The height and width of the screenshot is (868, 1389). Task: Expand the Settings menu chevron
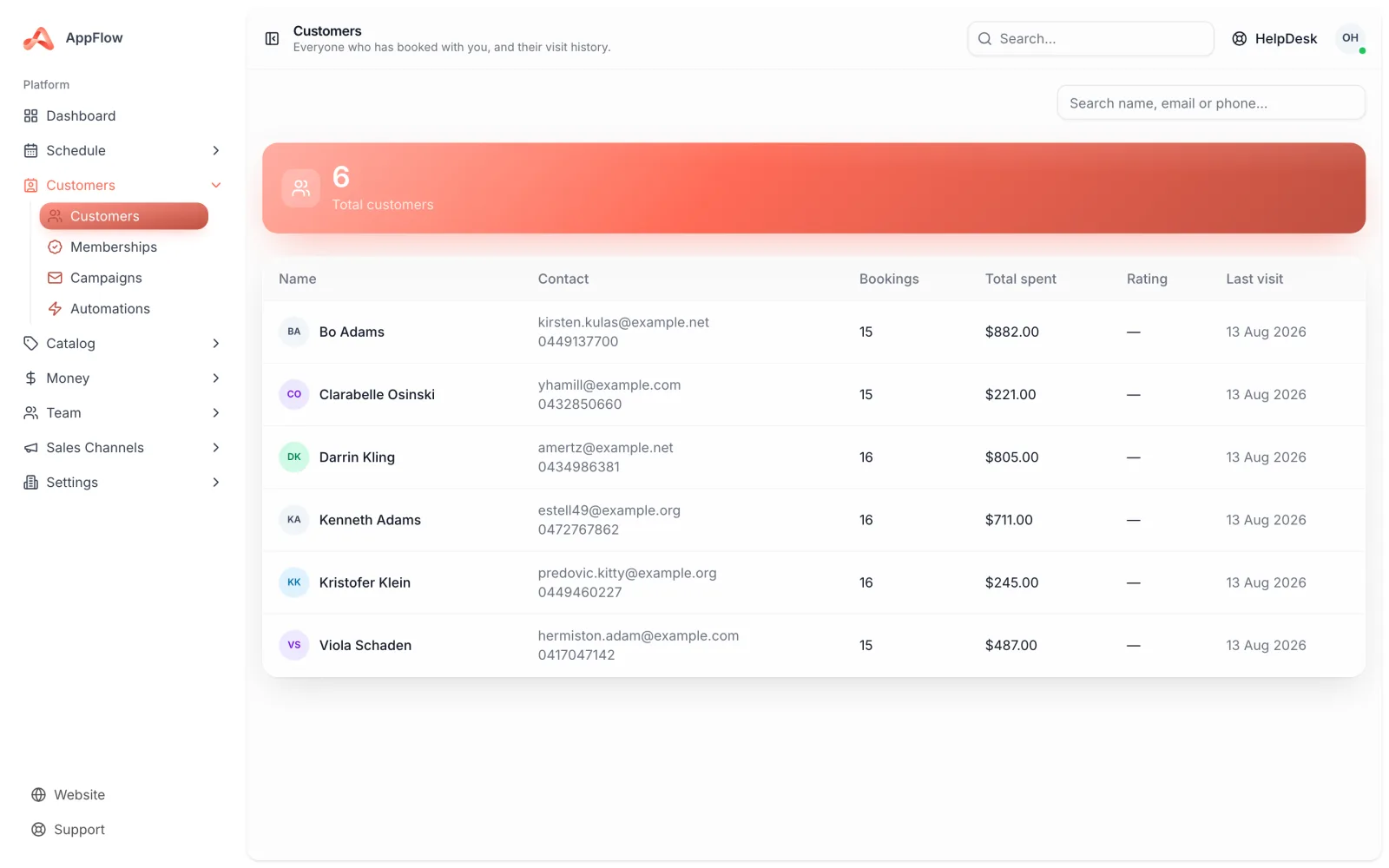coord(216,482)
